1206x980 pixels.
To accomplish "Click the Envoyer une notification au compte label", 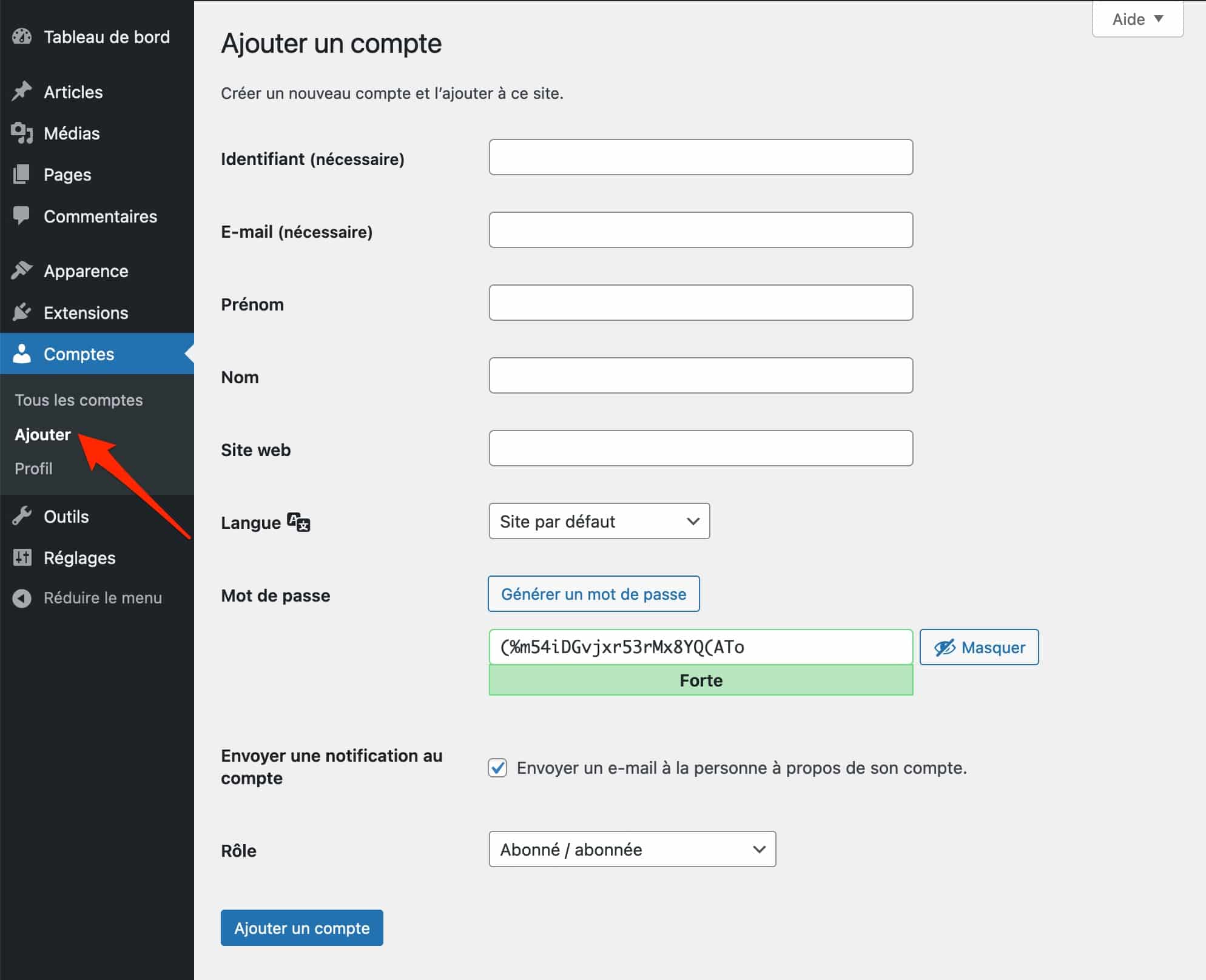I will (332, 767).
